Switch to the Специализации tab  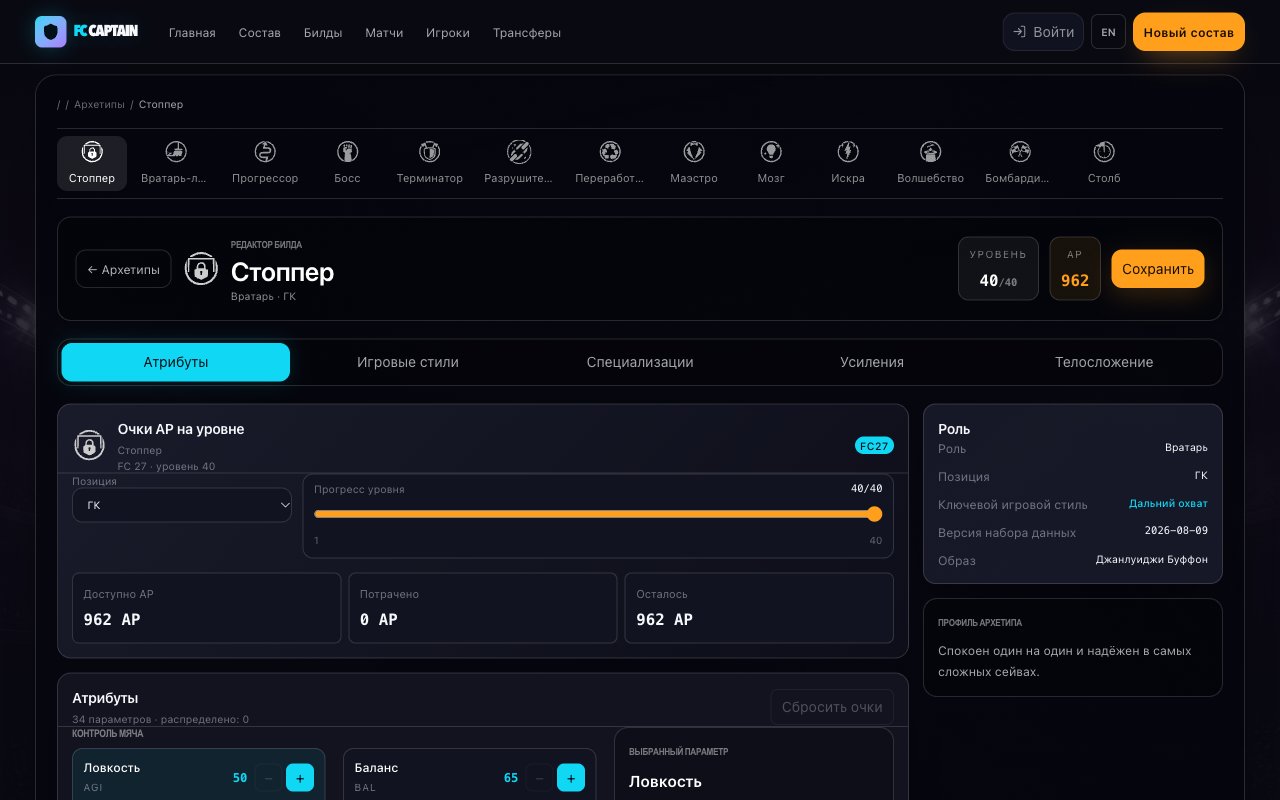[640, 362]
